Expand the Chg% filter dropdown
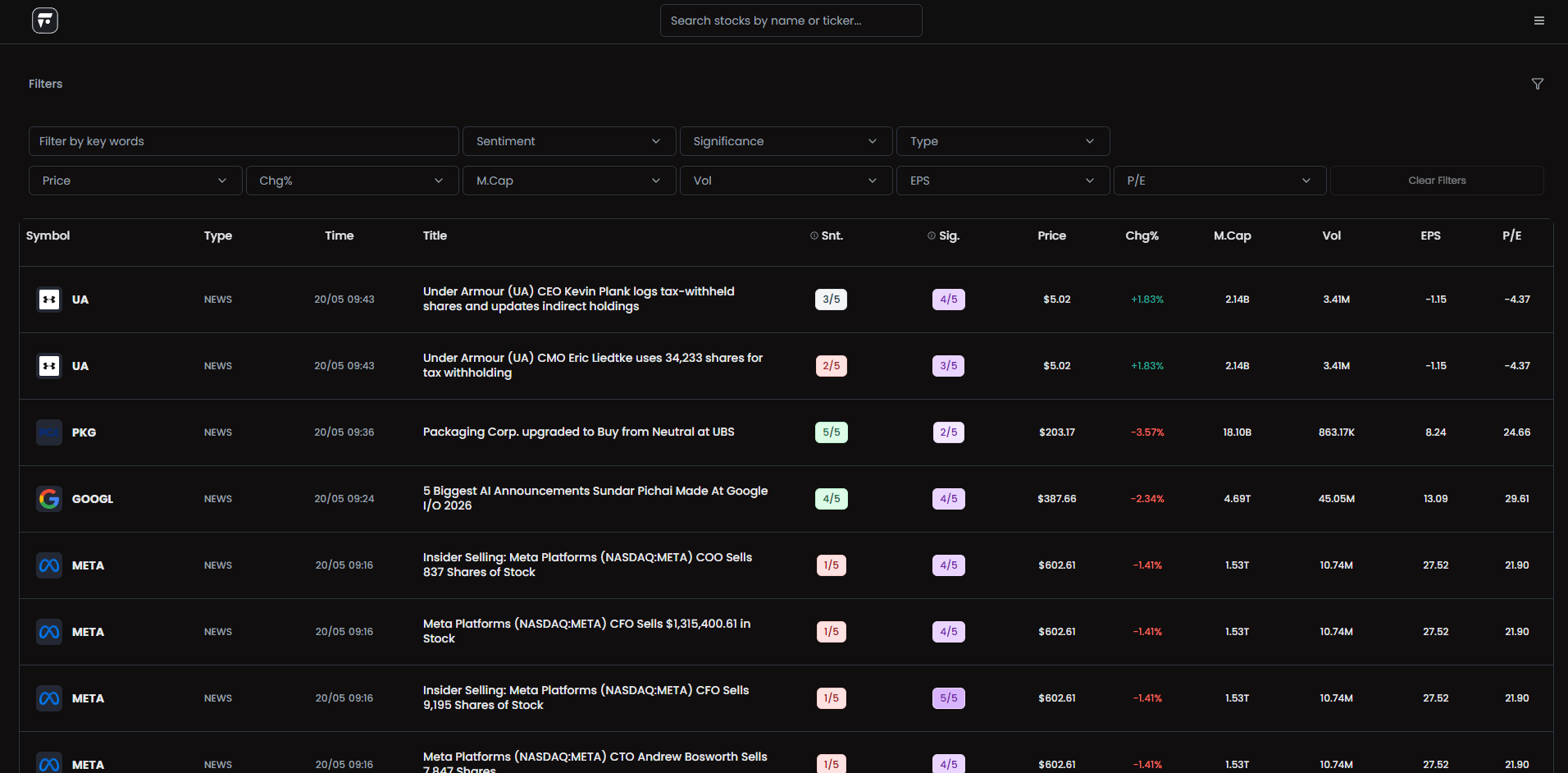This screenshot has height=773, width=1568. tap(352, 181)
